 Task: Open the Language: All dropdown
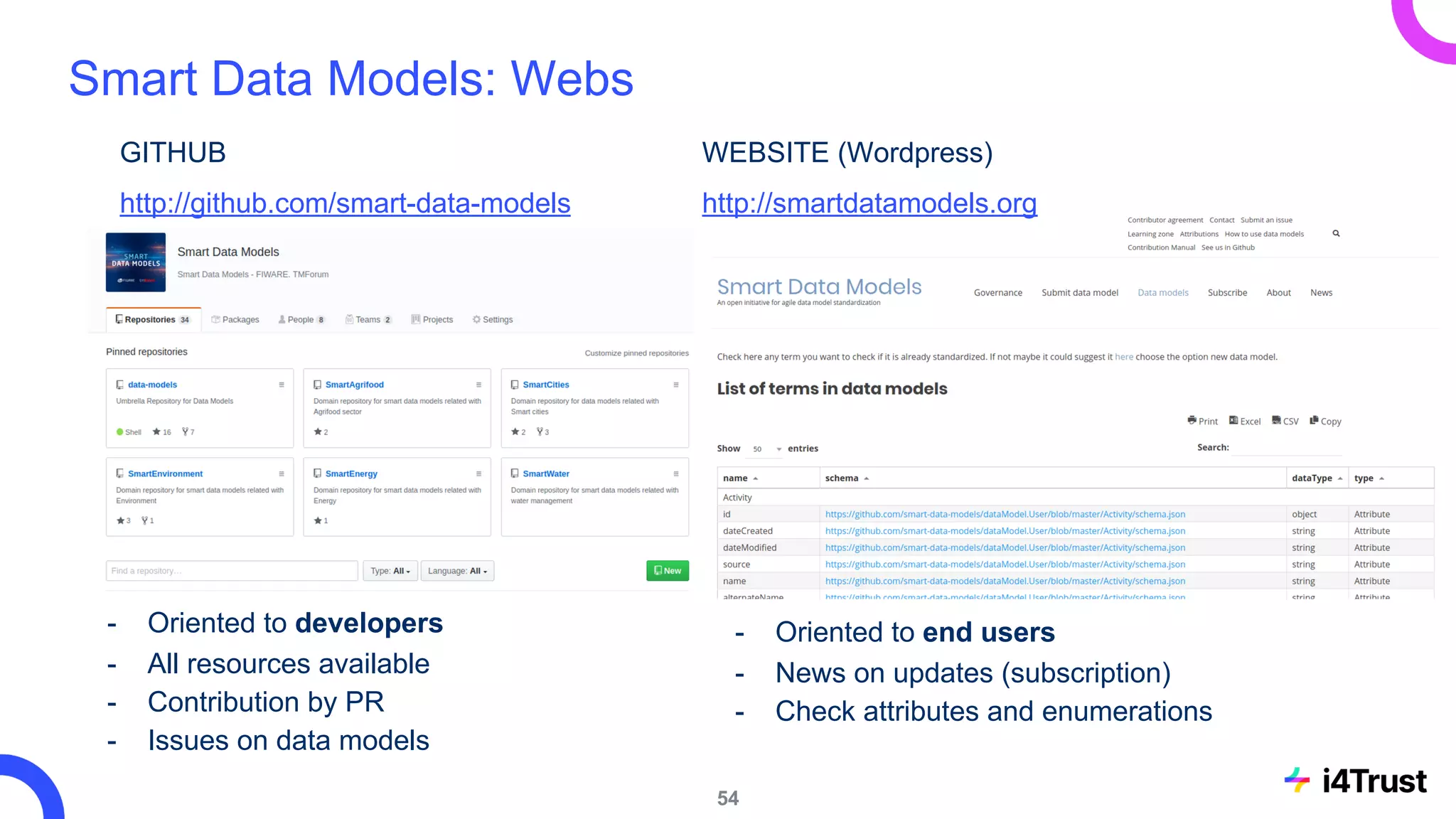tap(458, 571)
